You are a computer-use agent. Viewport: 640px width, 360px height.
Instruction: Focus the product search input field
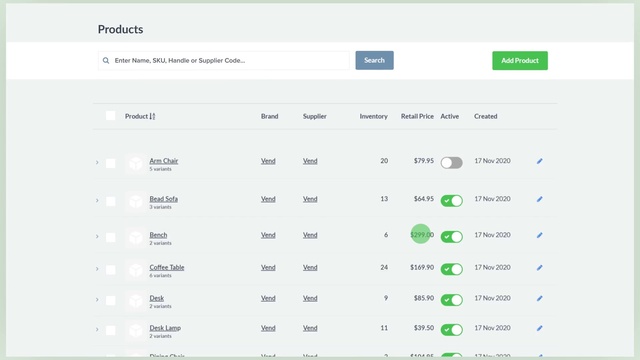[x=224, y=60]
